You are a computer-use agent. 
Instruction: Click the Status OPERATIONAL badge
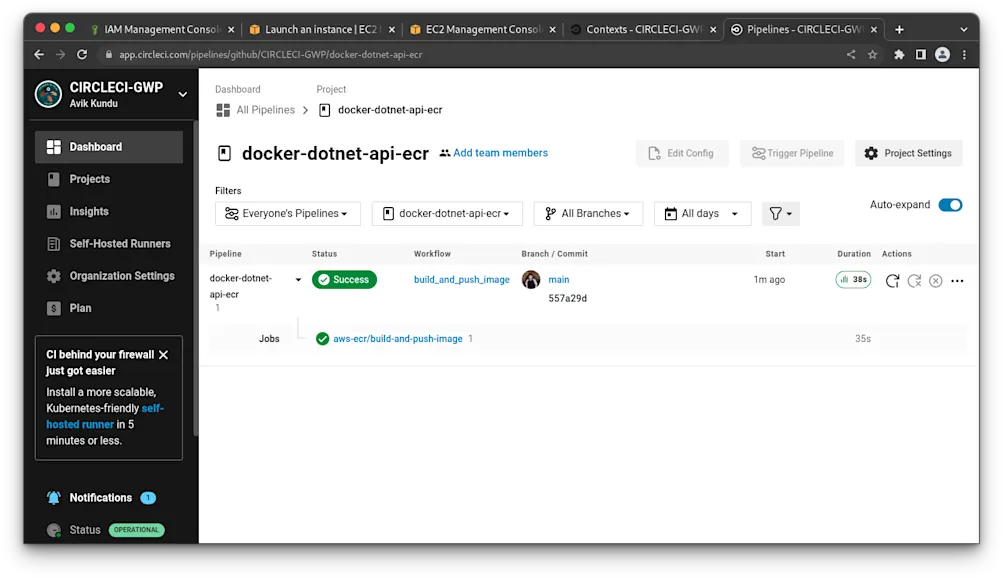tap(136, 530)
